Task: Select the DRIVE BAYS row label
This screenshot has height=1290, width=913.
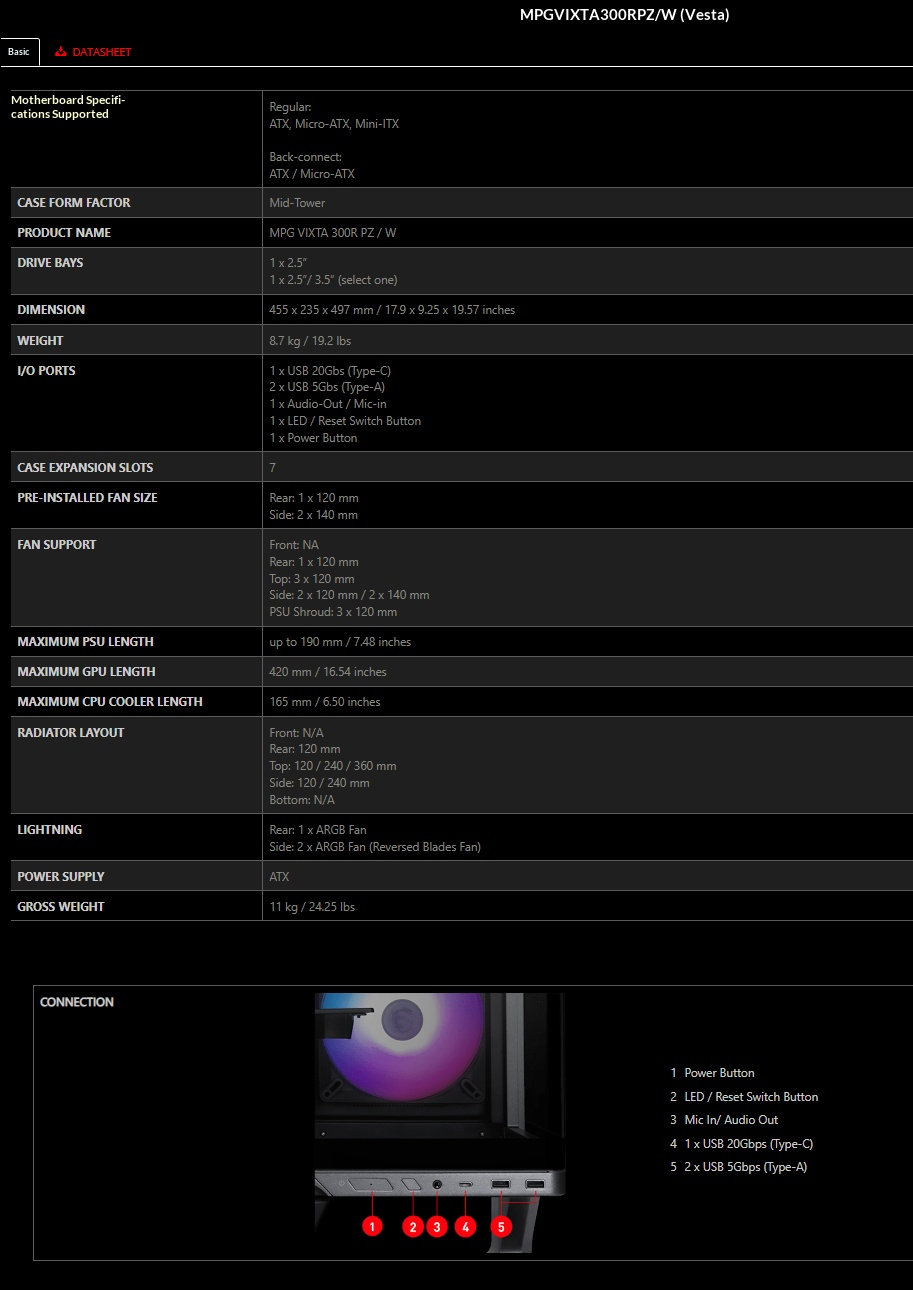Action: [x=50, y=263]
